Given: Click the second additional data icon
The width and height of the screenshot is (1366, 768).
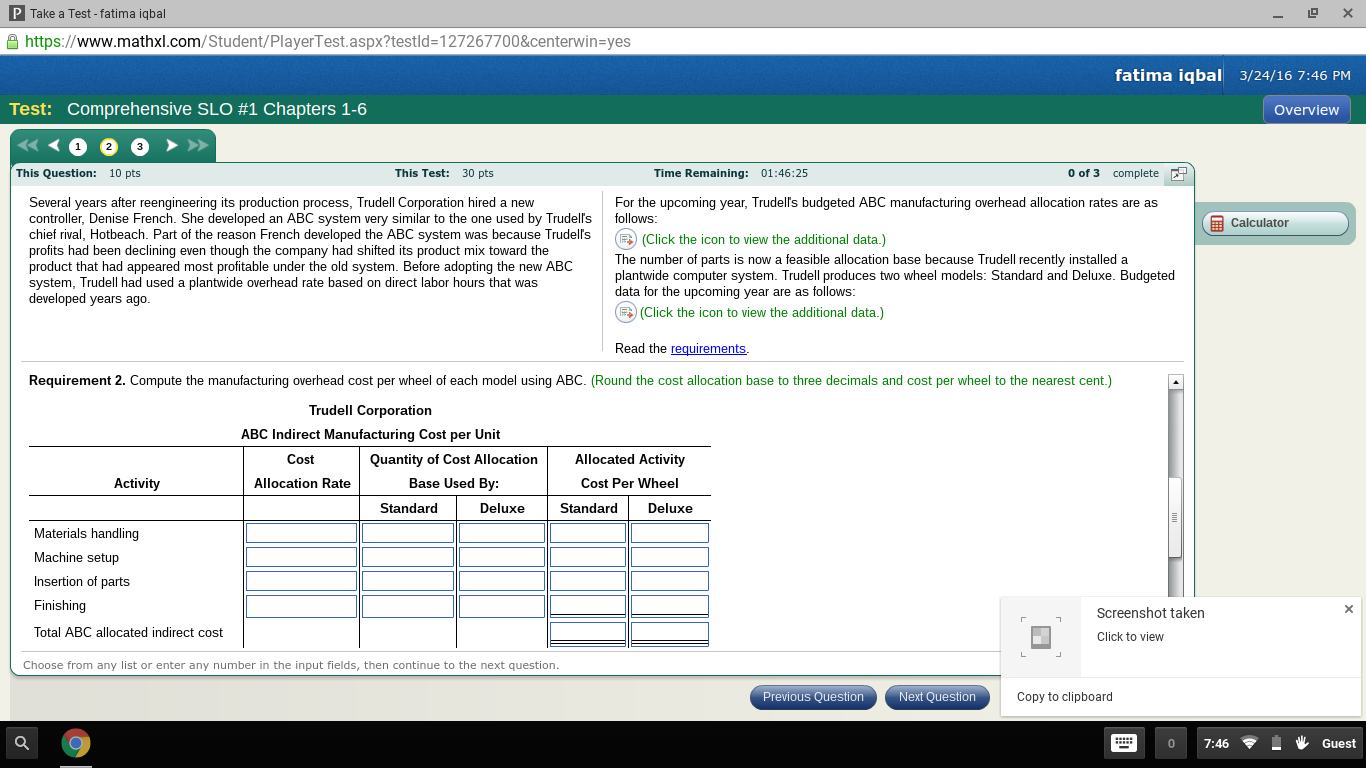Looking at the screenshot, I should [x=625, y=312].
